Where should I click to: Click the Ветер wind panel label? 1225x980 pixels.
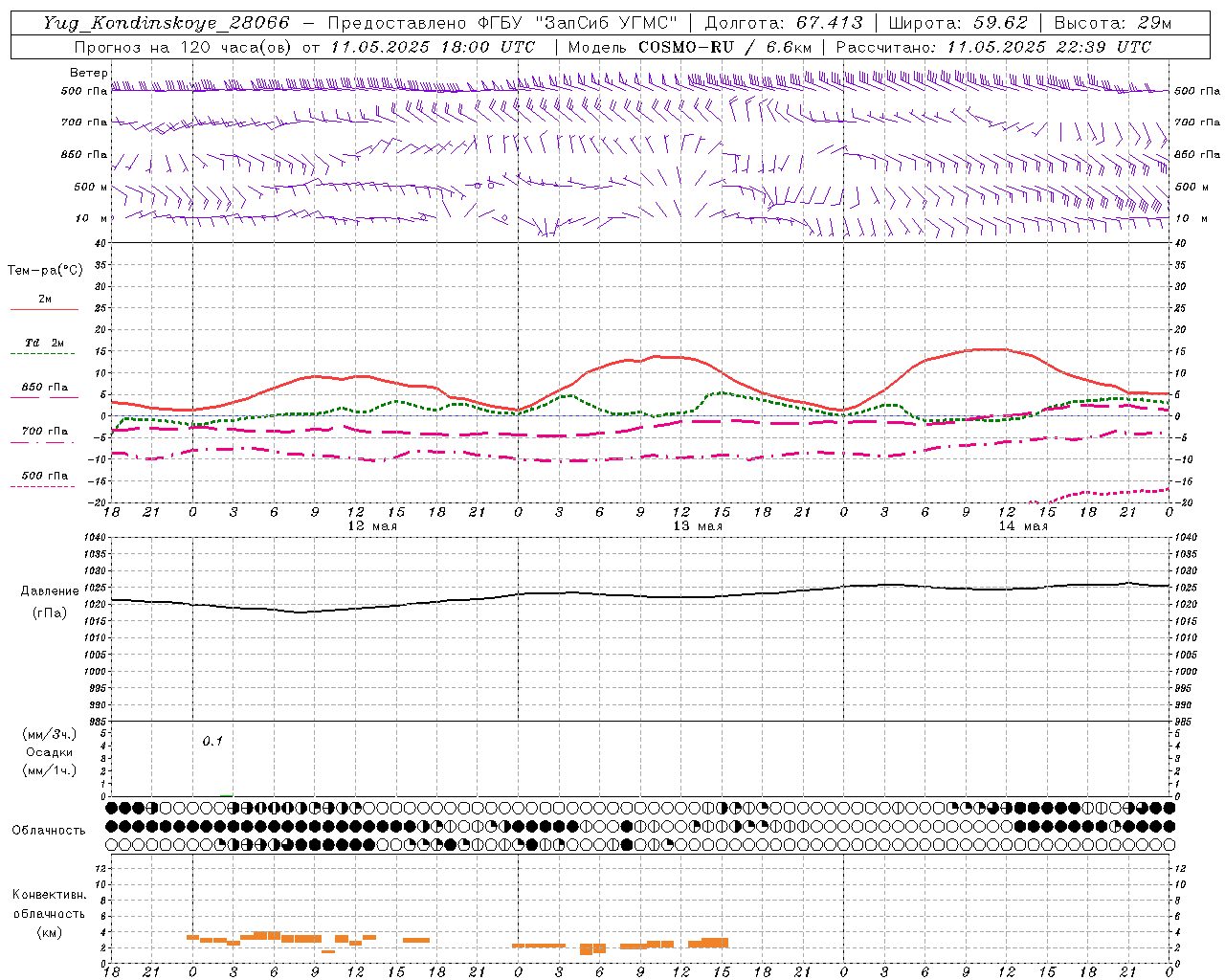89,73
